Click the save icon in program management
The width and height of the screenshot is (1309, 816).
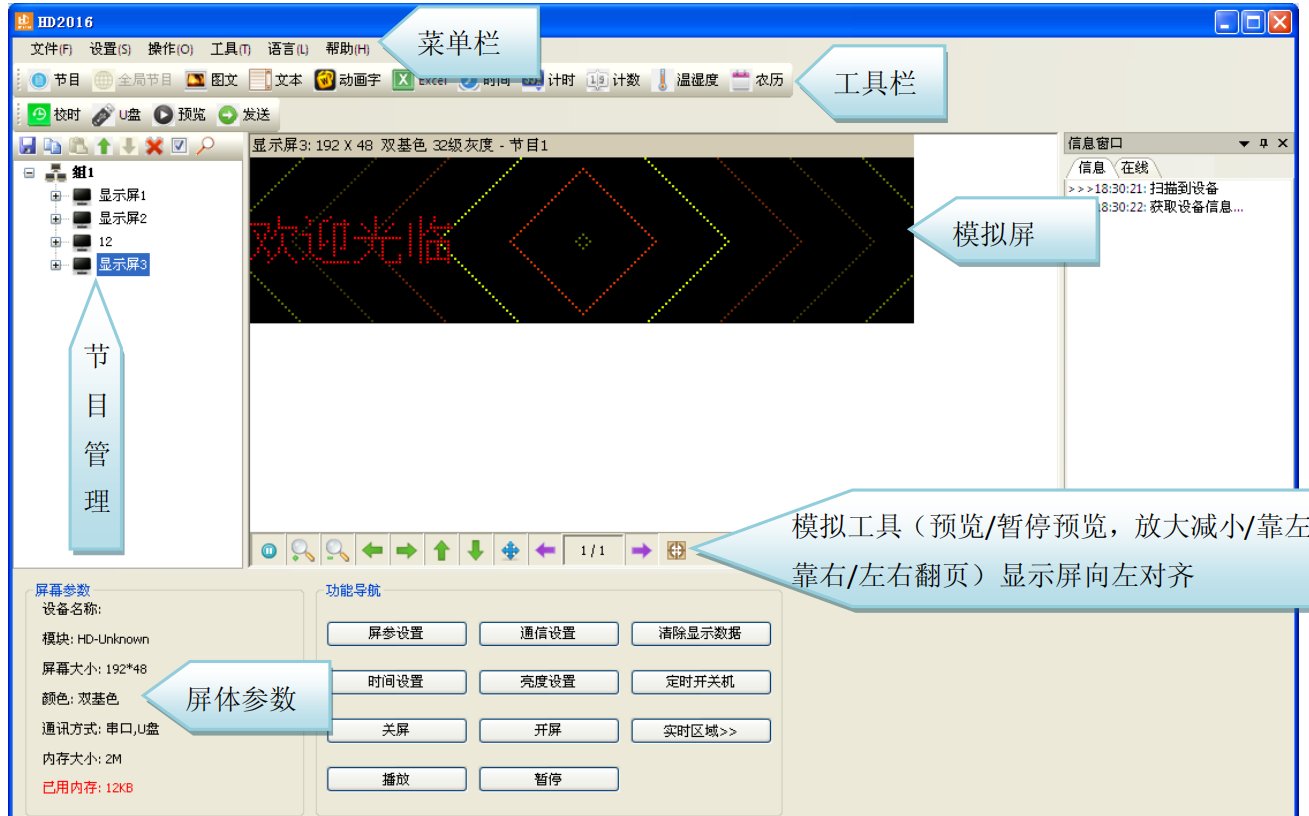tap(28, 146)
